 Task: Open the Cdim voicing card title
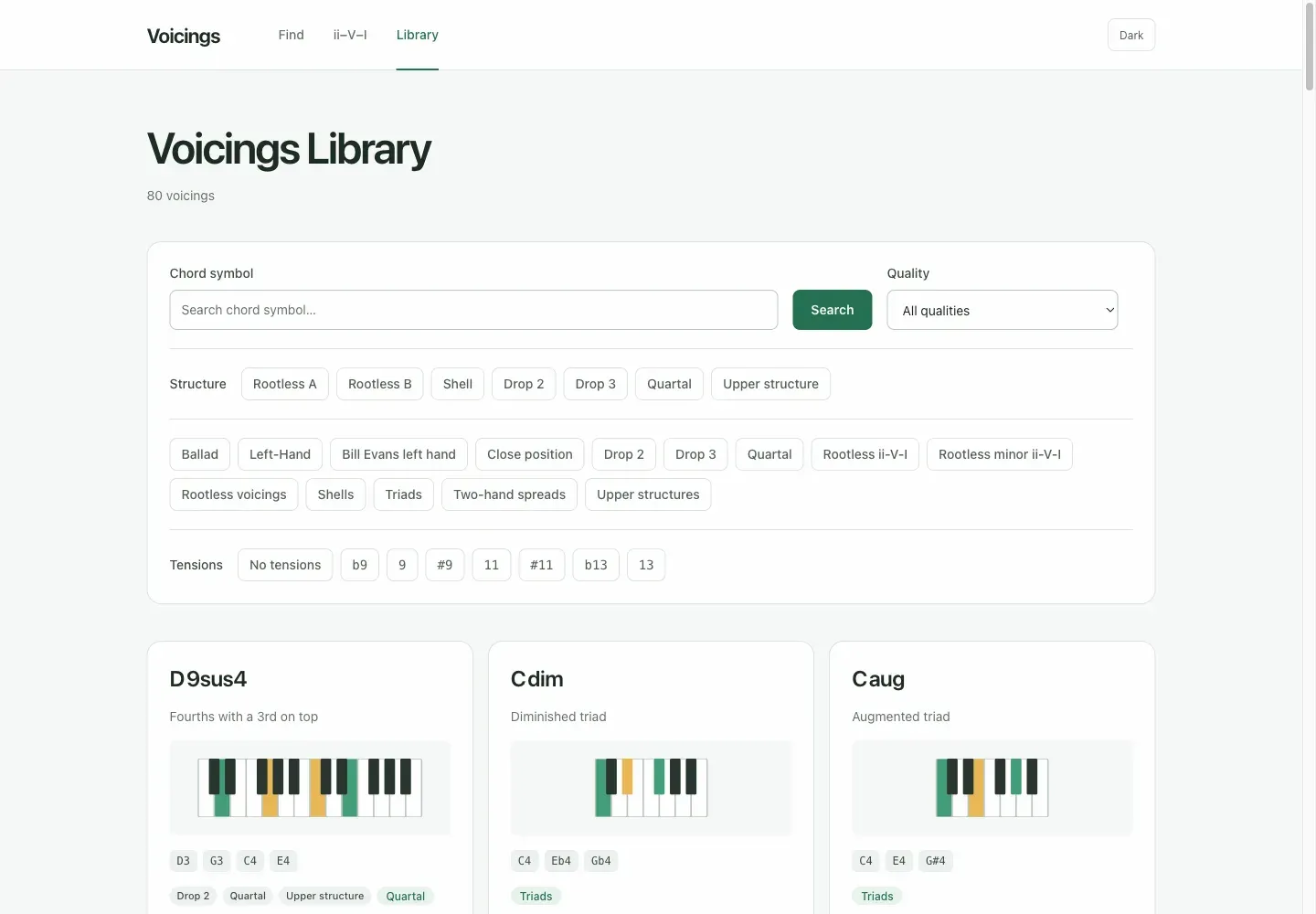[537, 679]
